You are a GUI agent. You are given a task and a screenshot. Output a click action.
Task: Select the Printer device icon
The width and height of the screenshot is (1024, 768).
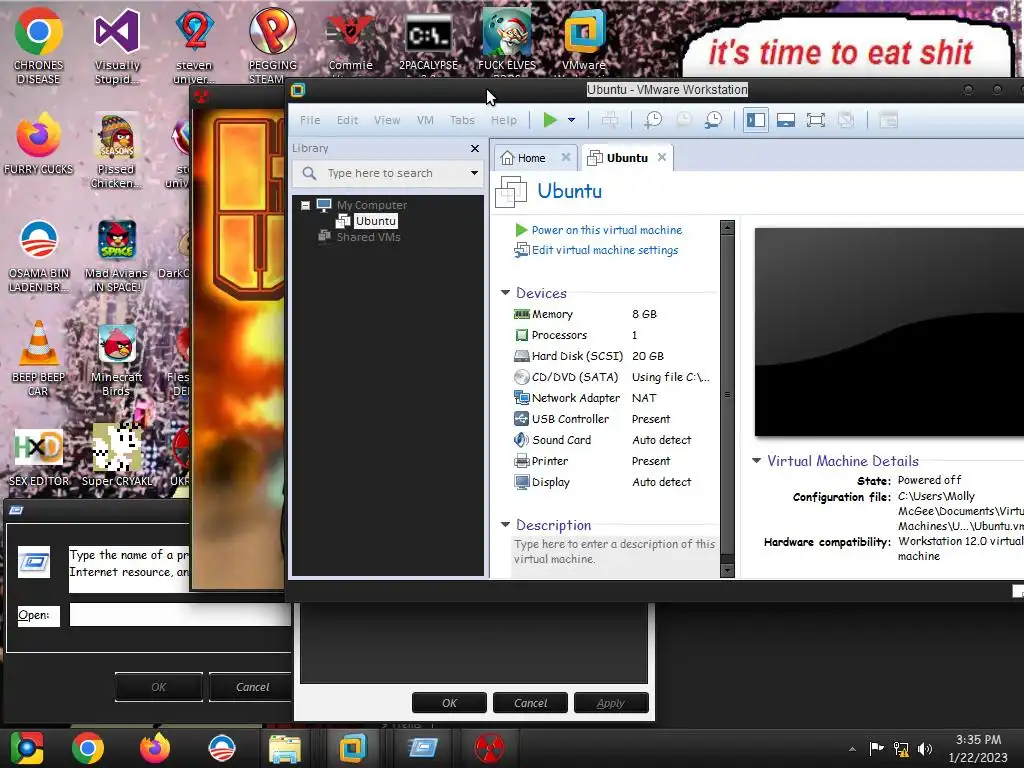(x=521, y=461)
